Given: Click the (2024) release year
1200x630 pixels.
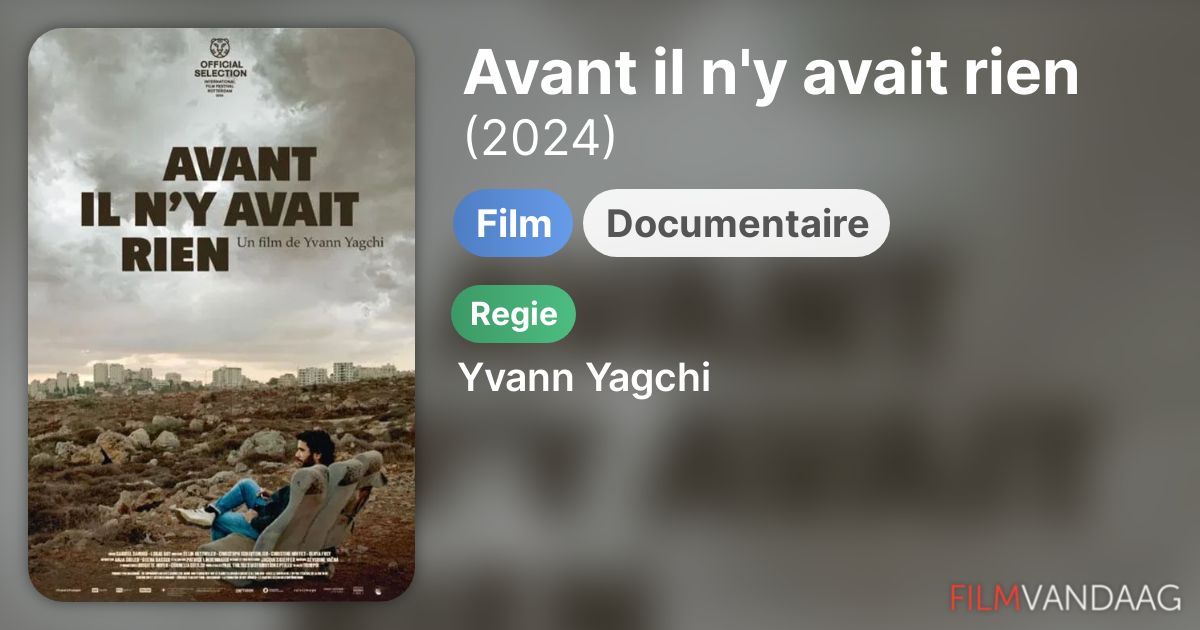Looking at the screenshot, I should 540,139.
